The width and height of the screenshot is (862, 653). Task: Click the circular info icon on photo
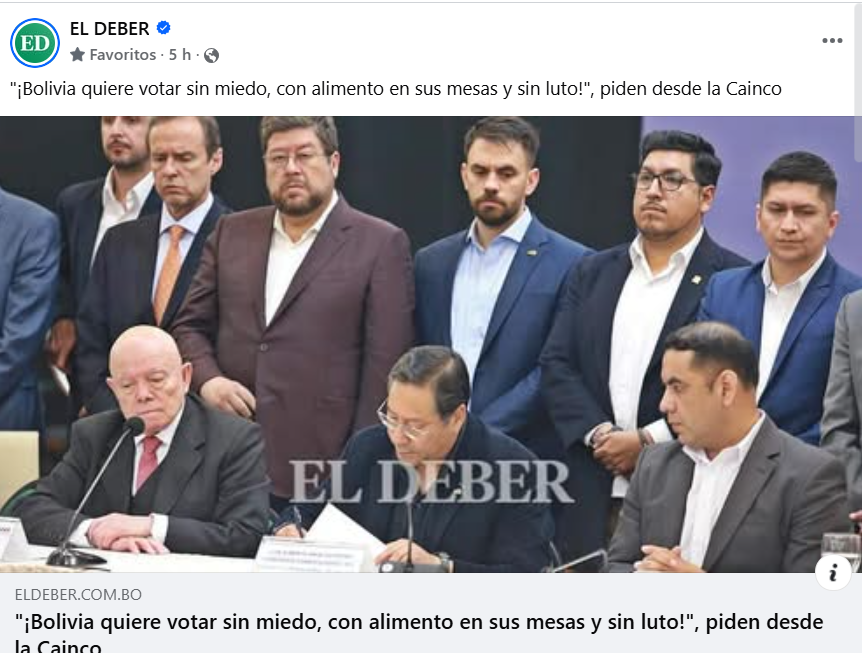tap(833, 572)
